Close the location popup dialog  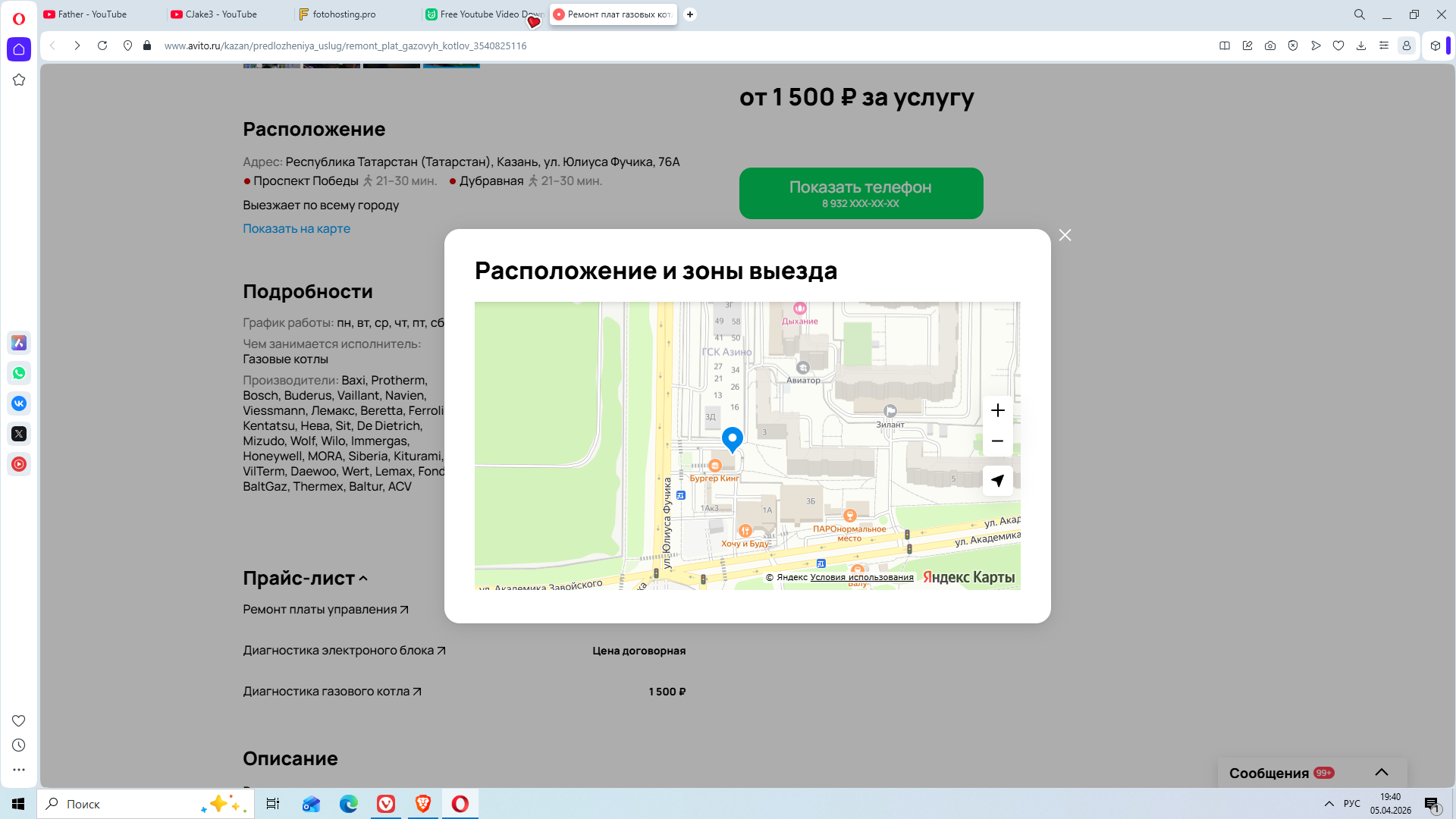[1065, 235]
